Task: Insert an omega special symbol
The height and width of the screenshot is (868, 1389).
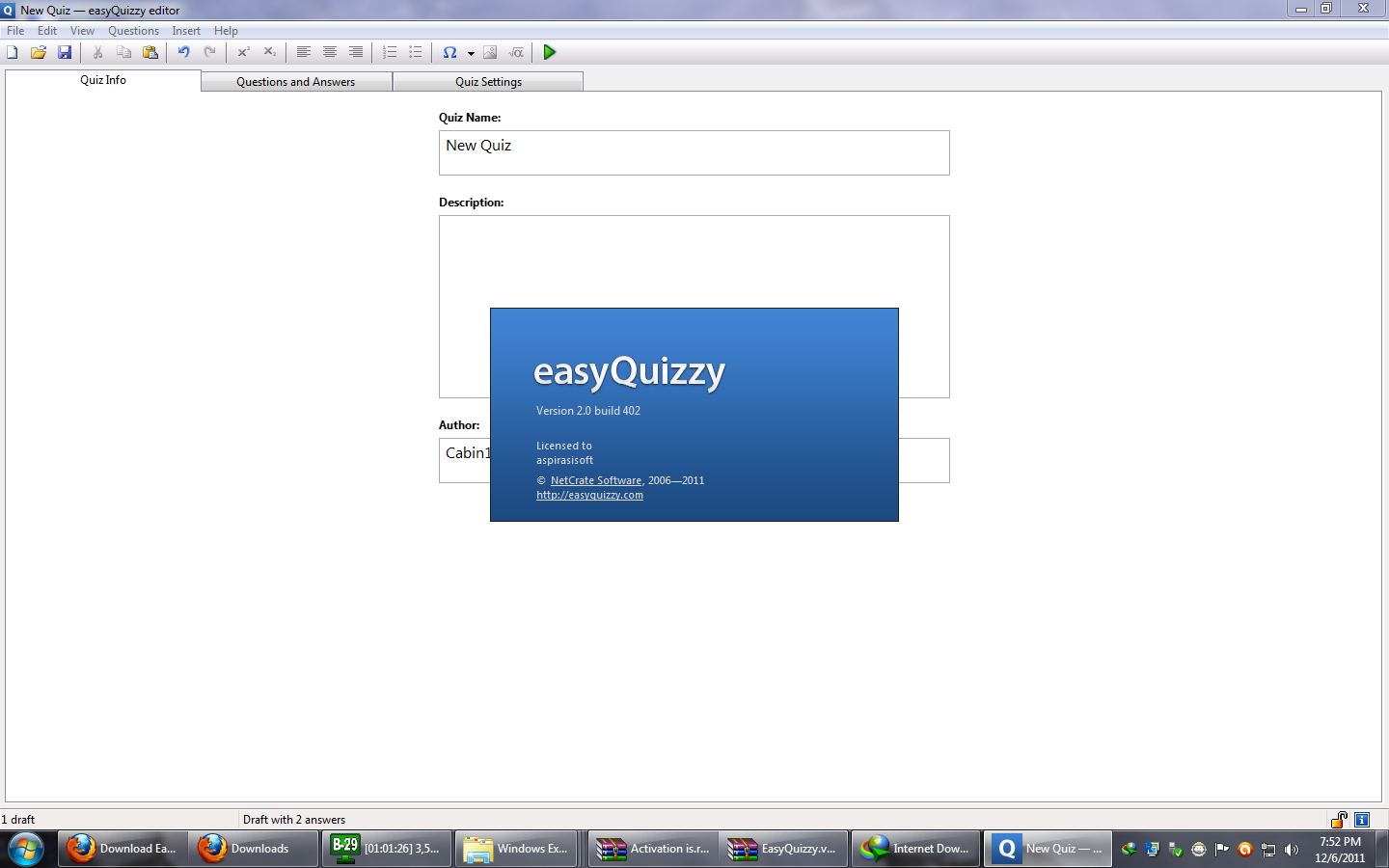Action: point(450,52)
